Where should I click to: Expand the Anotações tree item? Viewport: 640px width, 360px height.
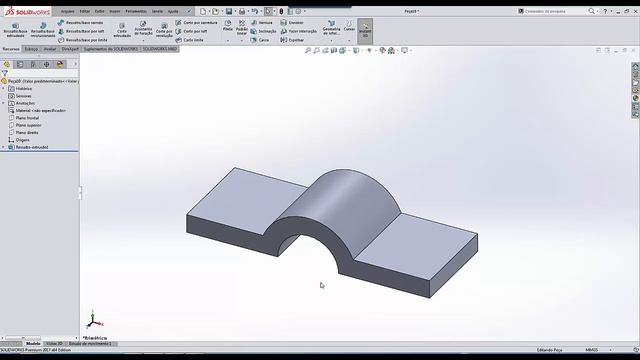tap(4, 103)
